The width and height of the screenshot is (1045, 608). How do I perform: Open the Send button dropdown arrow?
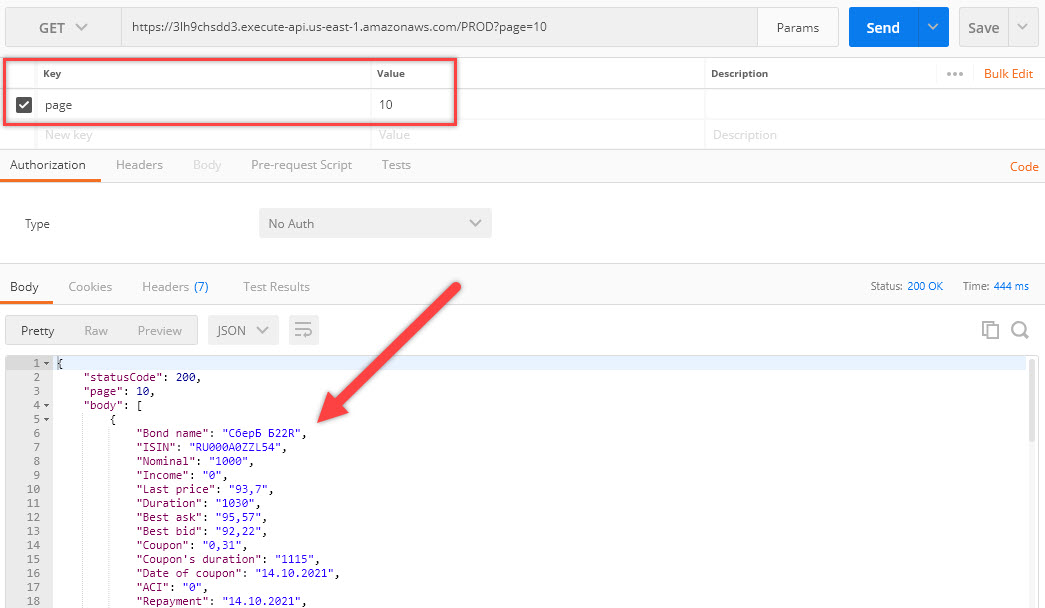[x=933, y=28]
